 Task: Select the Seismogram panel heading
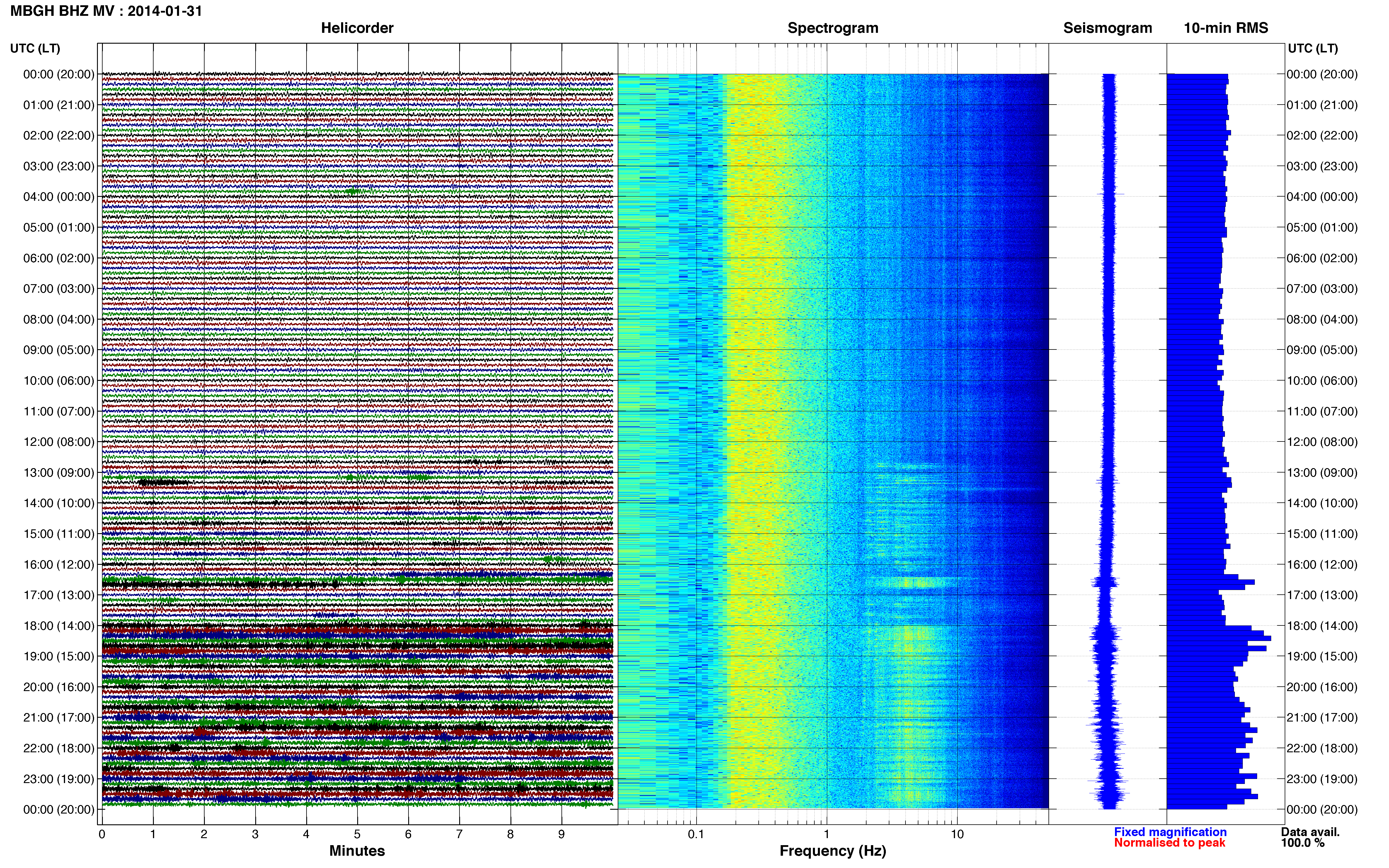(x=1107, y=28)
